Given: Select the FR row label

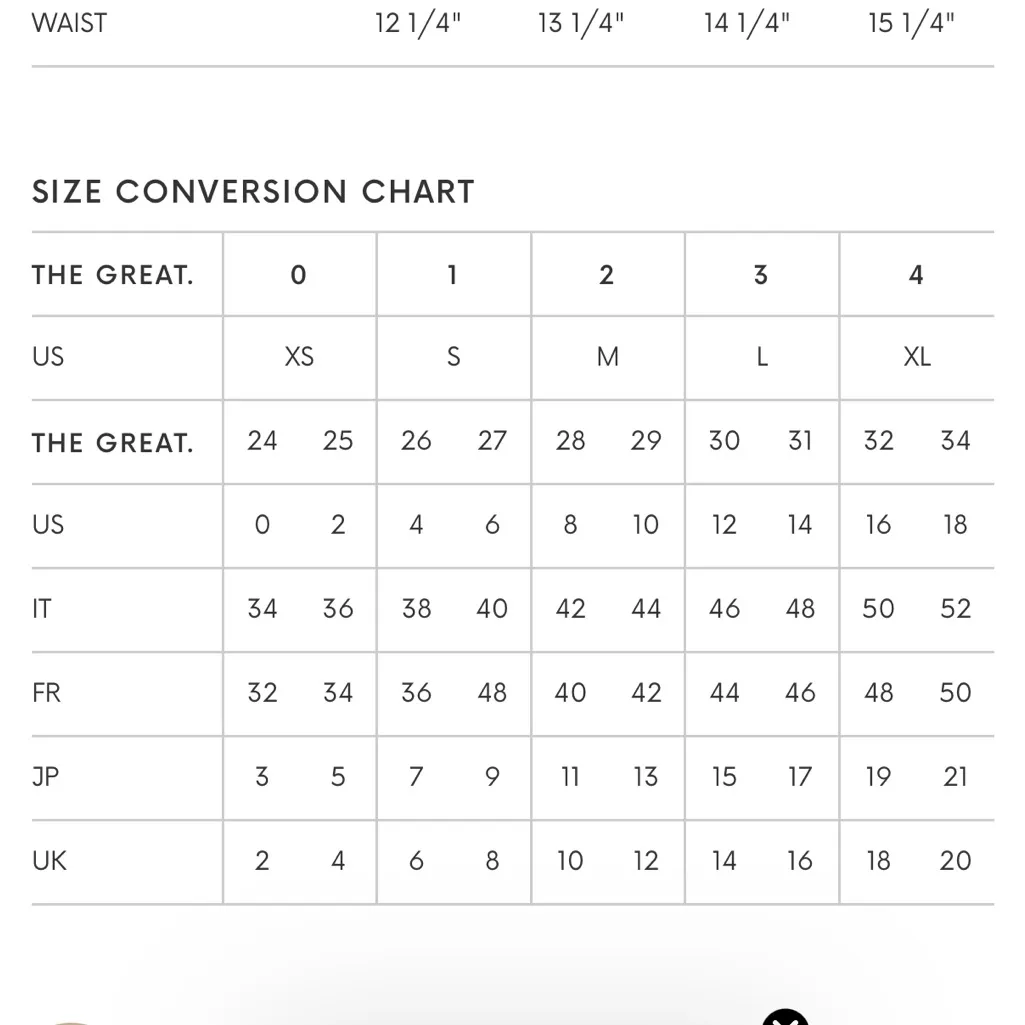Looking at the screenshot, I should [x=46, y=693].
